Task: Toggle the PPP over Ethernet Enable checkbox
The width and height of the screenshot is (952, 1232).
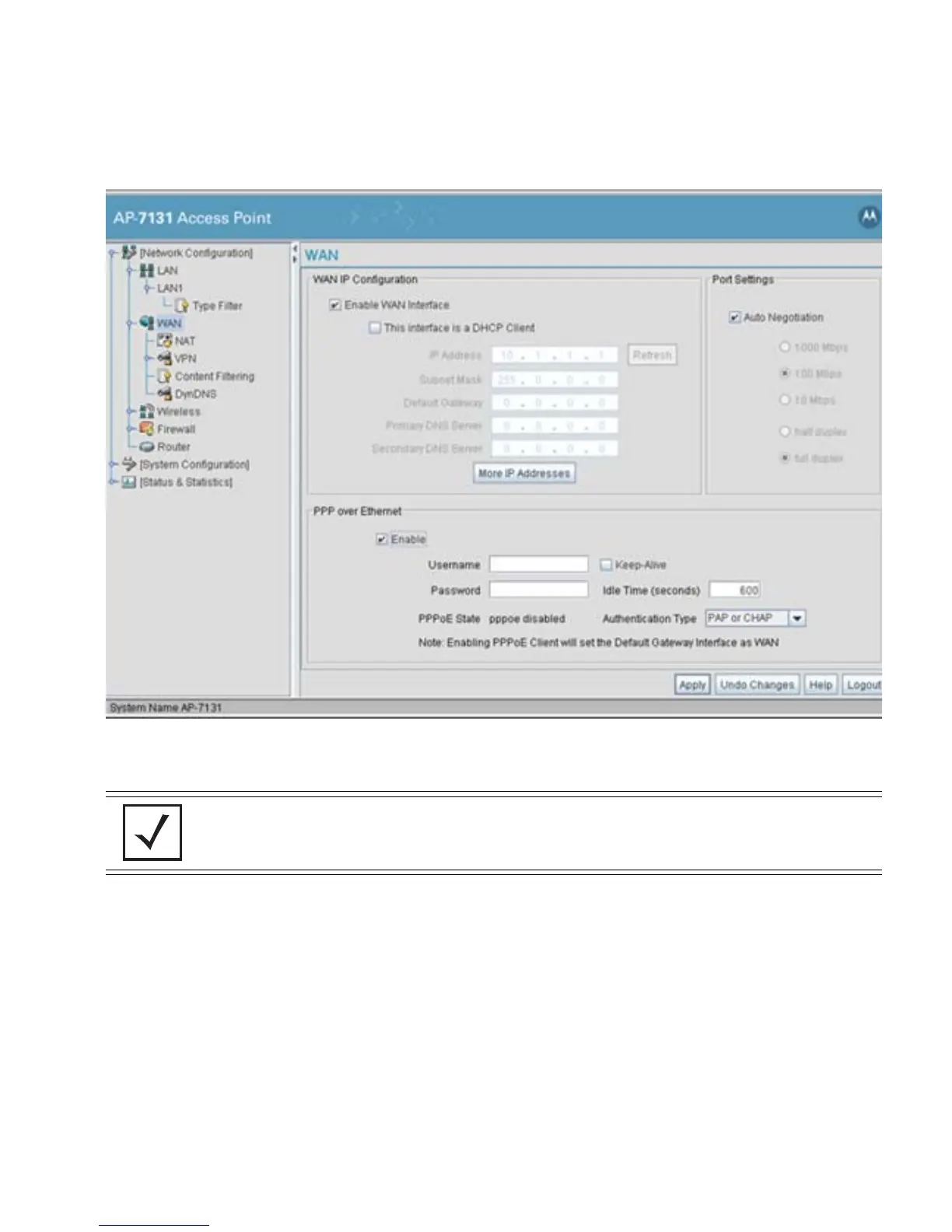Action: pos(382,539)
